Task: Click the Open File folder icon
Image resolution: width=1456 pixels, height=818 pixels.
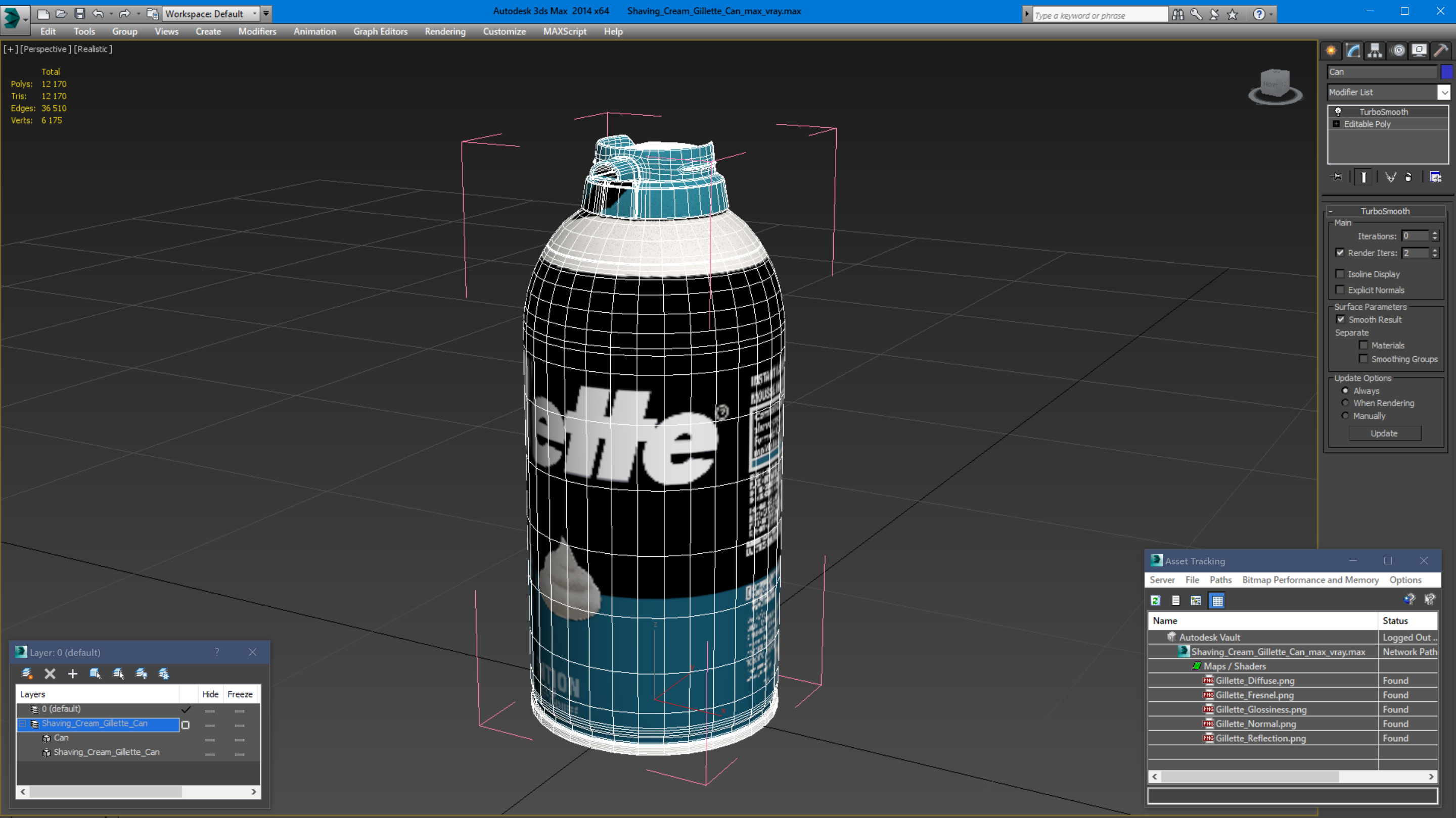Action: click(61, 14)
